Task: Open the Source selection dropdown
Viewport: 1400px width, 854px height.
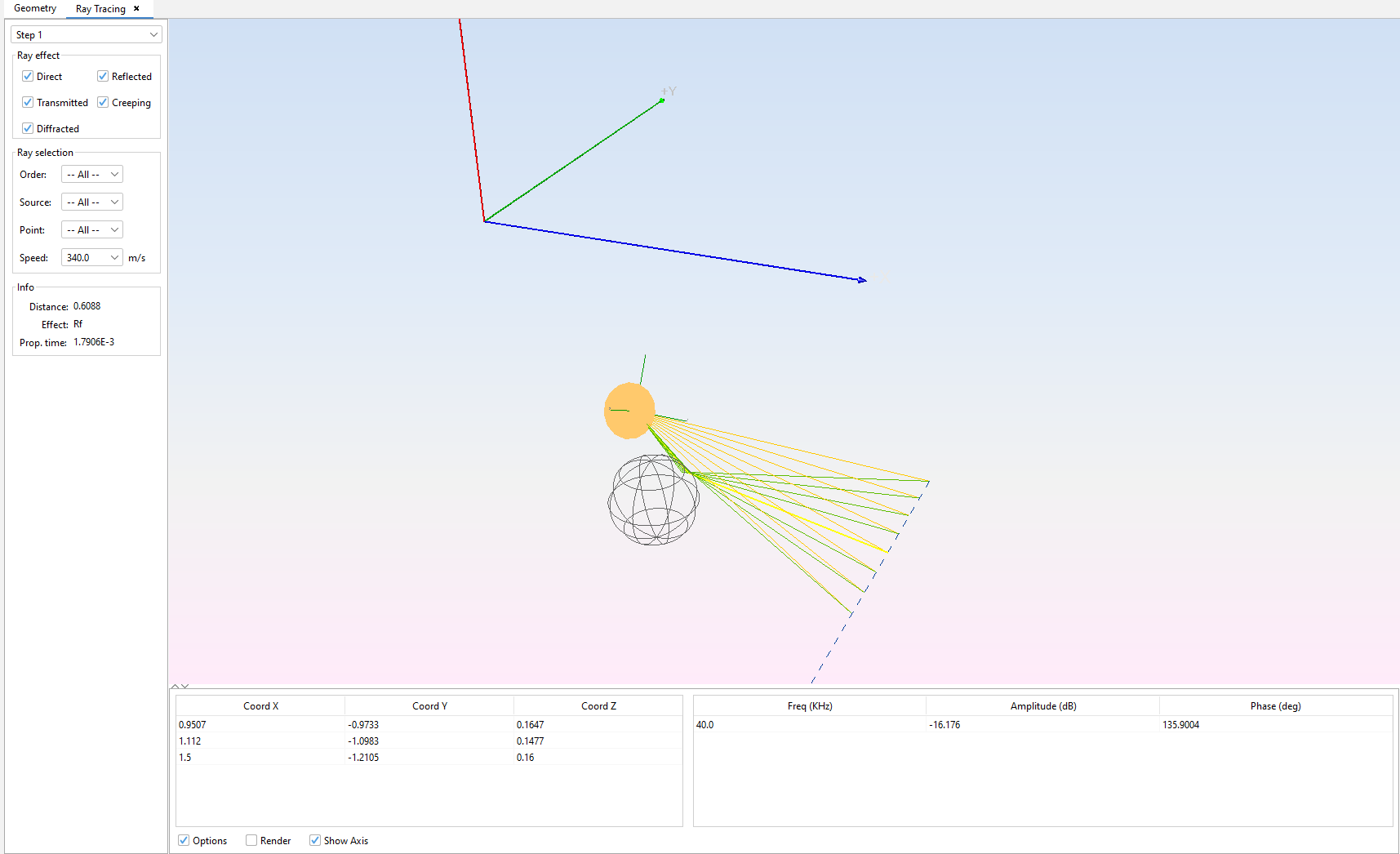Action: coord(91,202)
